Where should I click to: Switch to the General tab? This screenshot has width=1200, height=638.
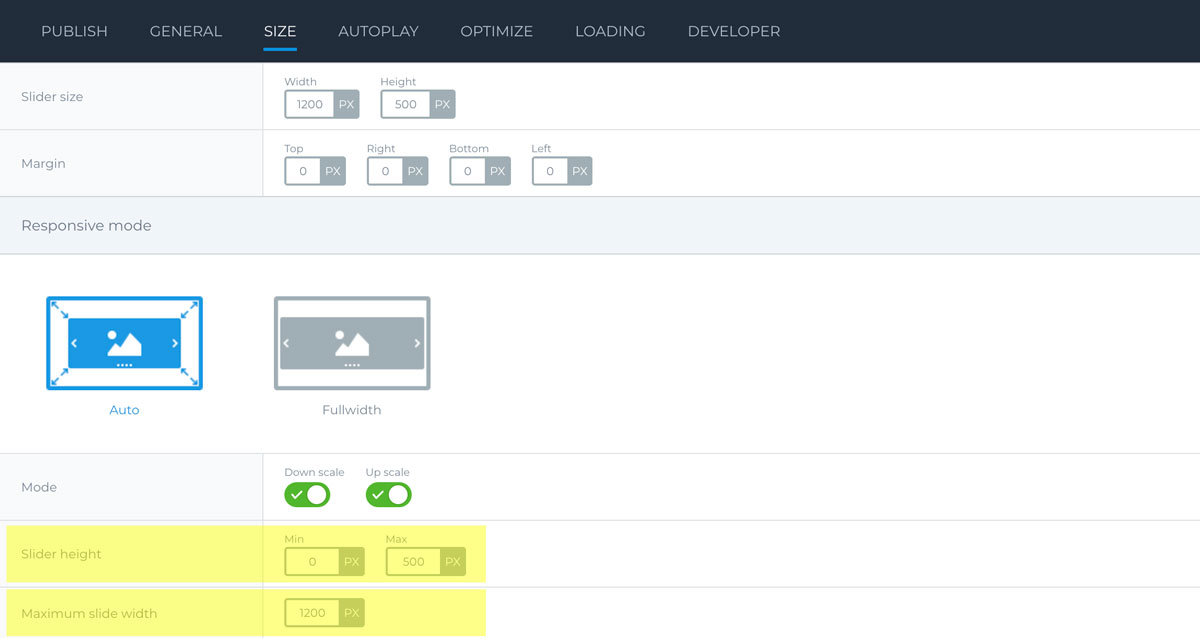pyautogui.click(x=186, y=31)
